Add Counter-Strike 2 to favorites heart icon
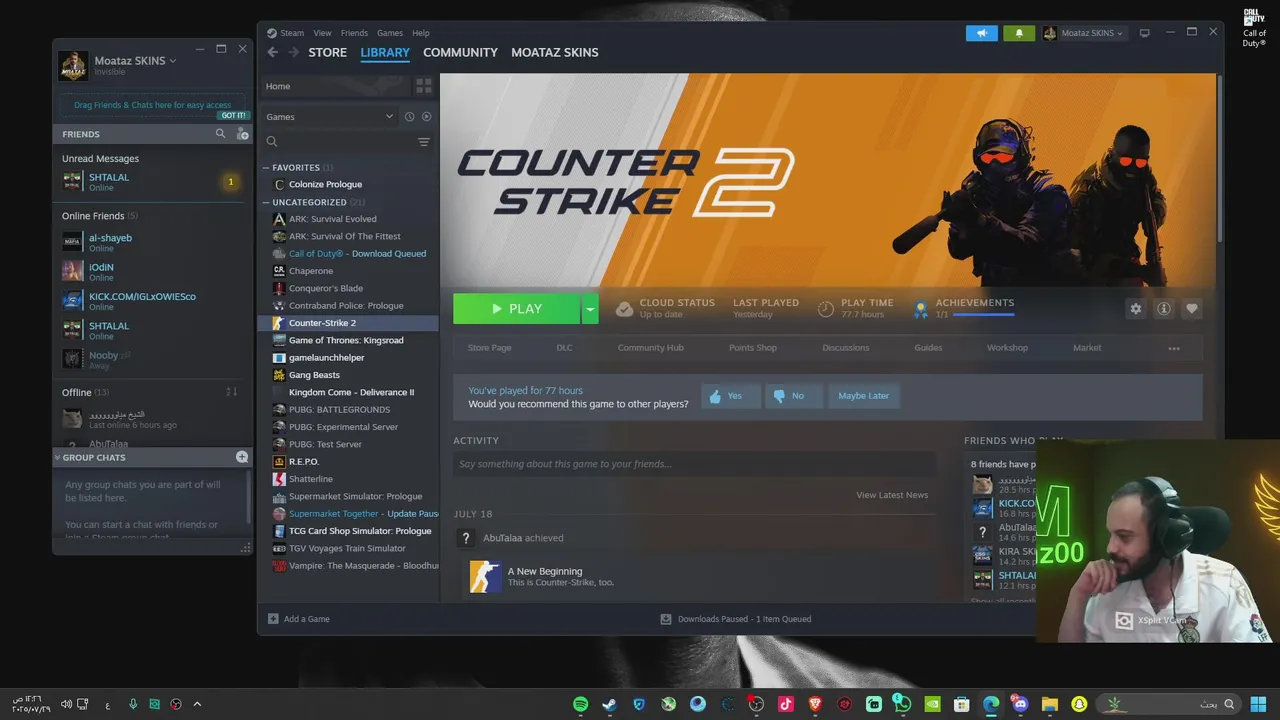 (x=1191, y=309)
